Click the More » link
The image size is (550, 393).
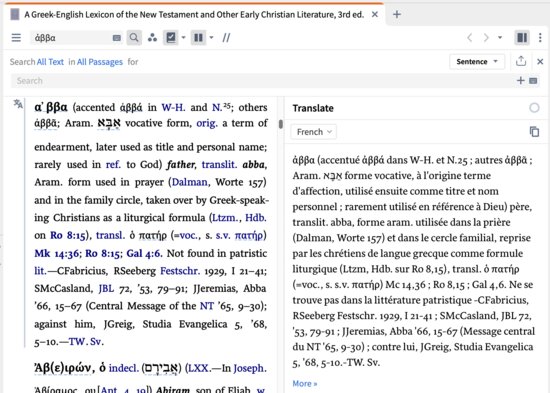(x=305, y=384)
